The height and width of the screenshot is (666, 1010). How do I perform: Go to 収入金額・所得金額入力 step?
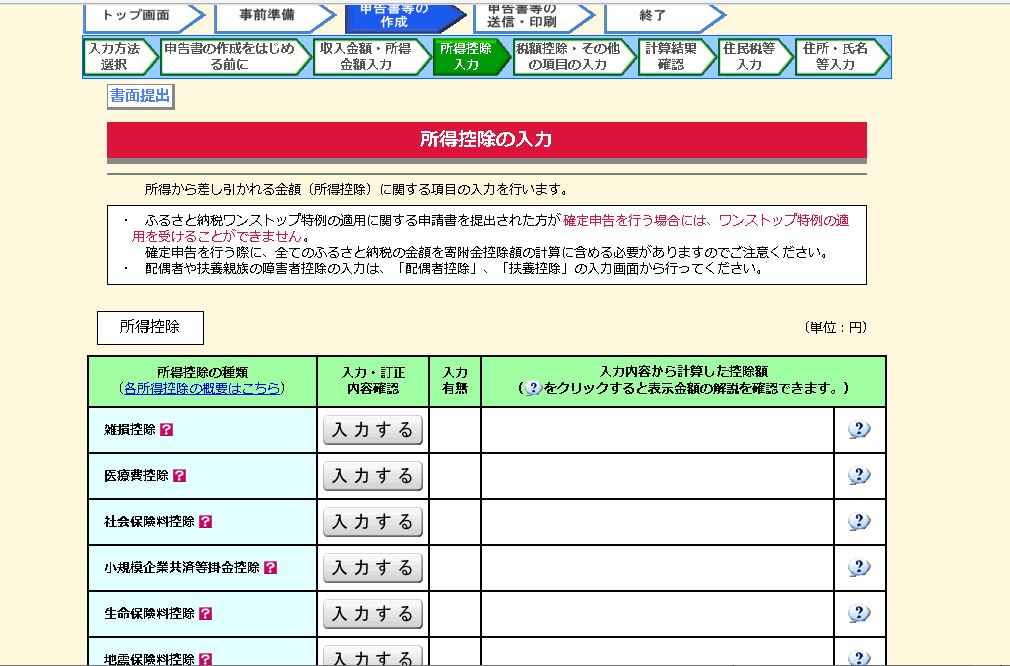pyautogui.click(x=366, y=56)
